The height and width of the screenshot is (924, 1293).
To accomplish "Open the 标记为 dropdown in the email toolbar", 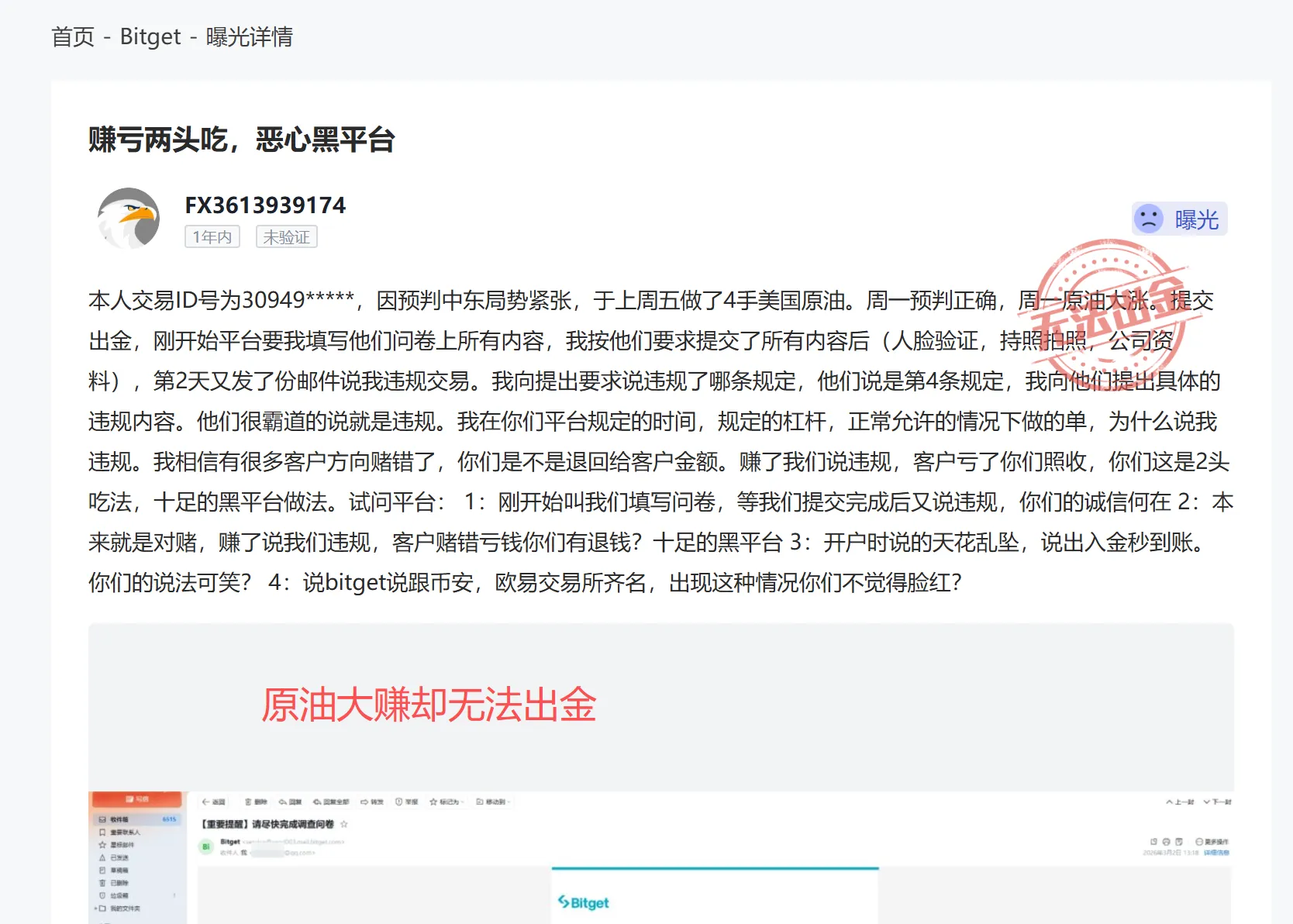I will pos(447,802).
